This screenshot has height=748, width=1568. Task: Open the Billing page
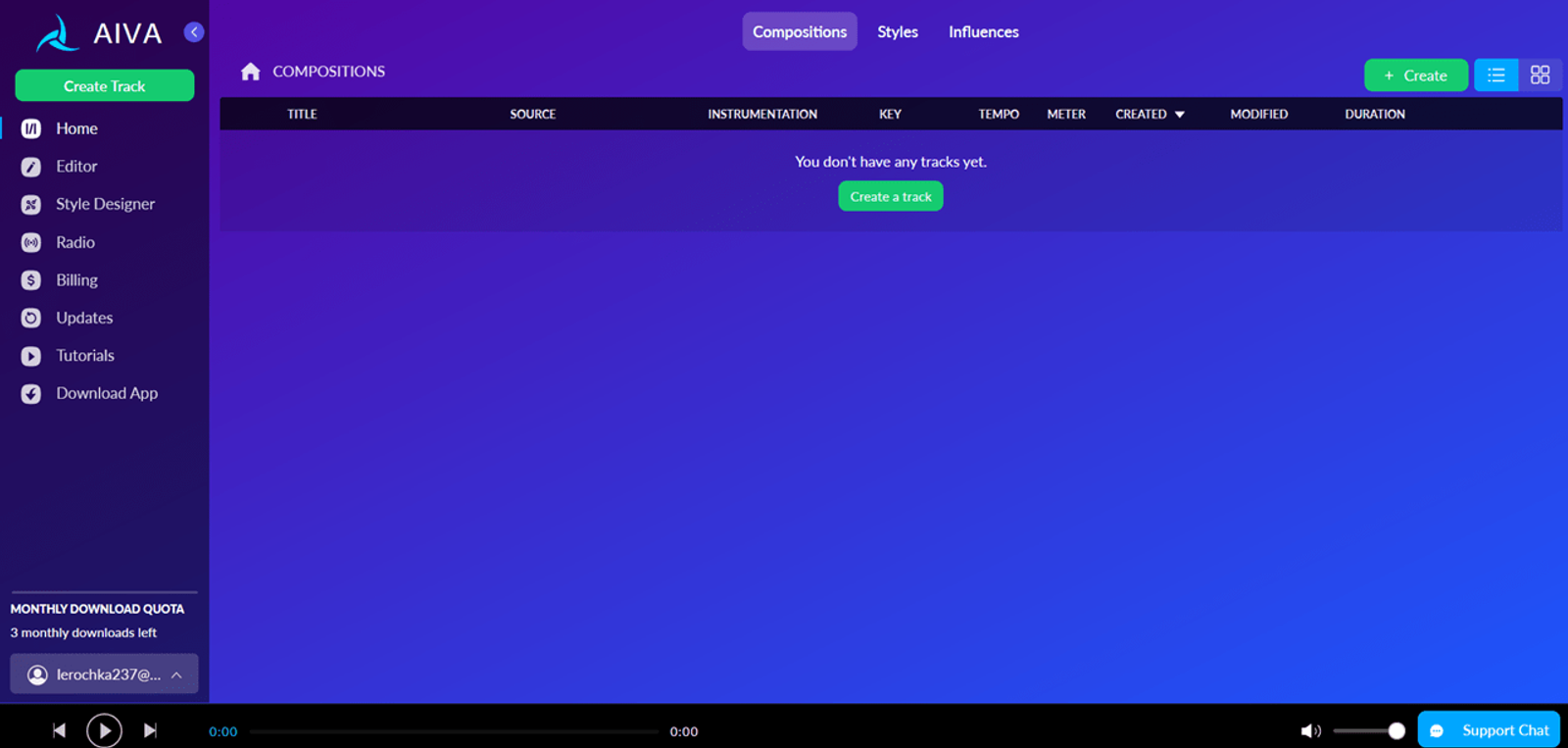(76, 280)
